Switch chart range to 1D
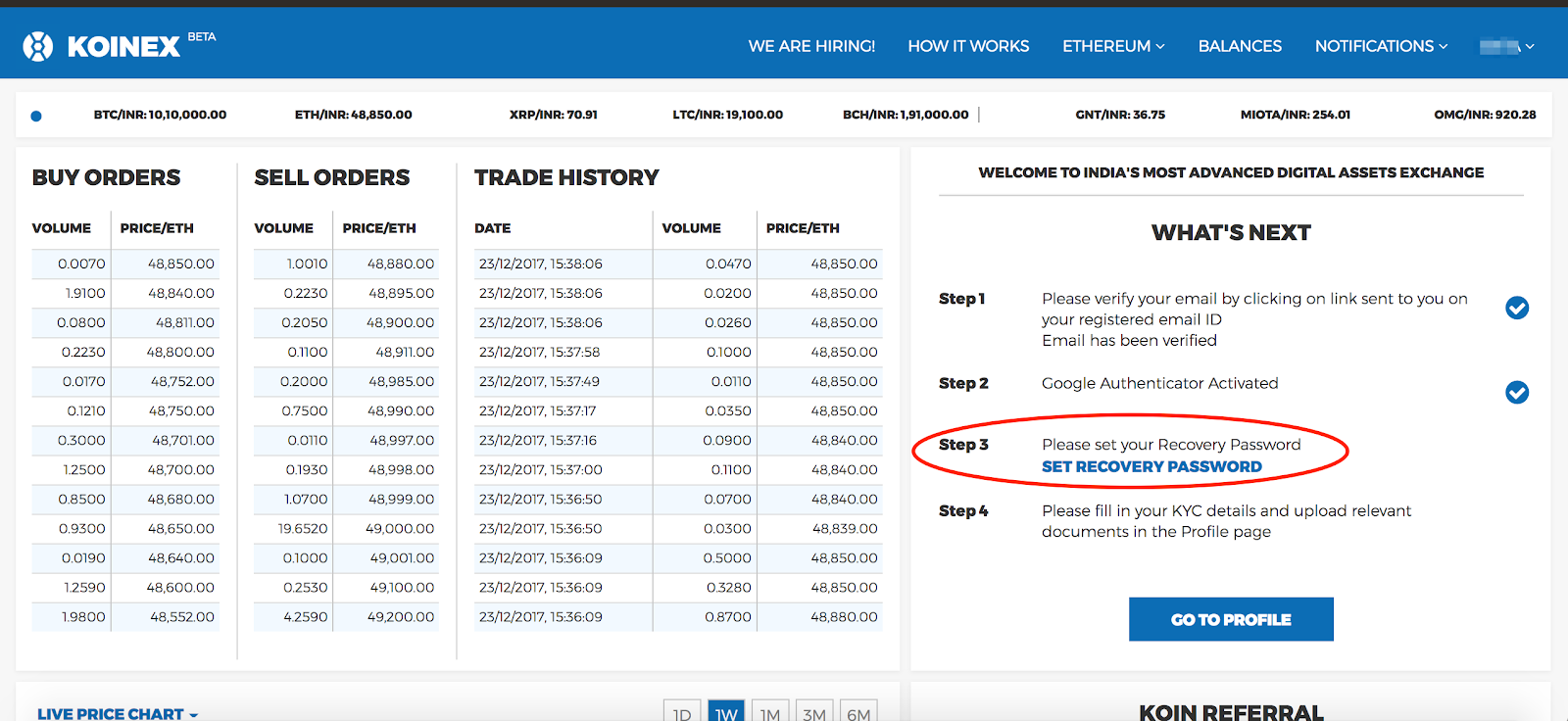This screenshot has height=721, width=1568. point(682,712)
